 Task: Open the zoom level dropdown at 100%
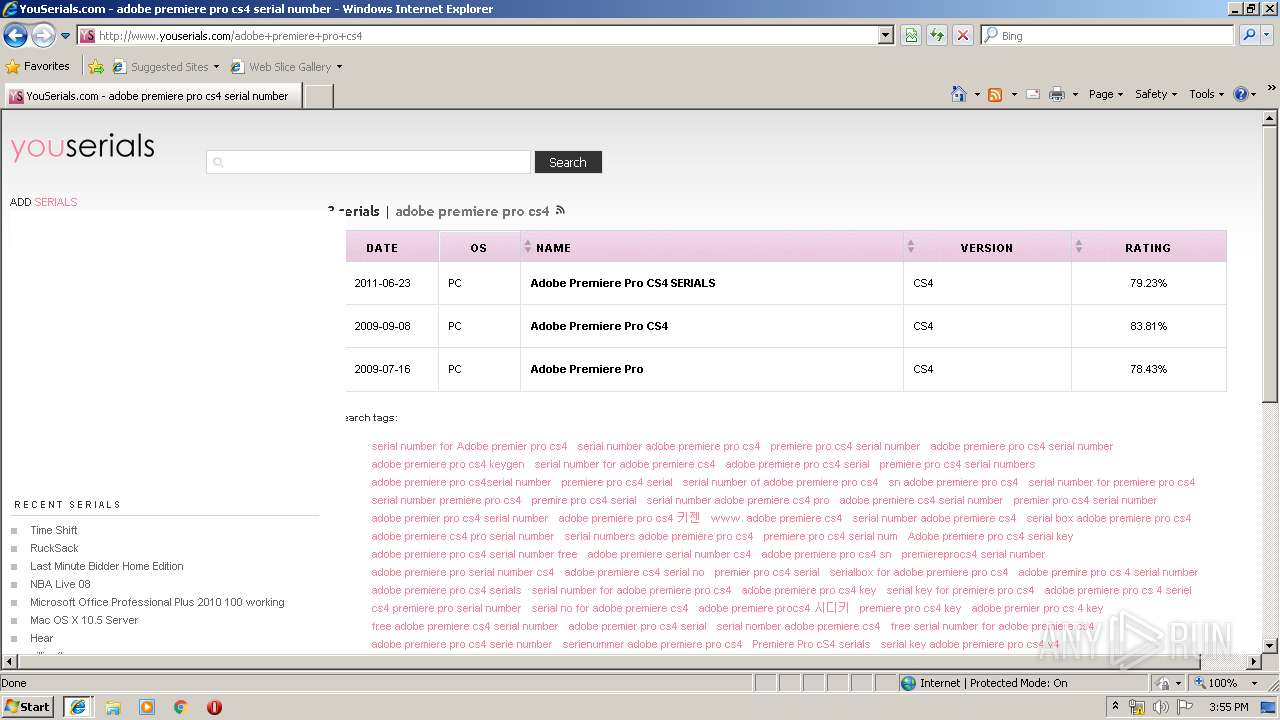(1254, 683)
